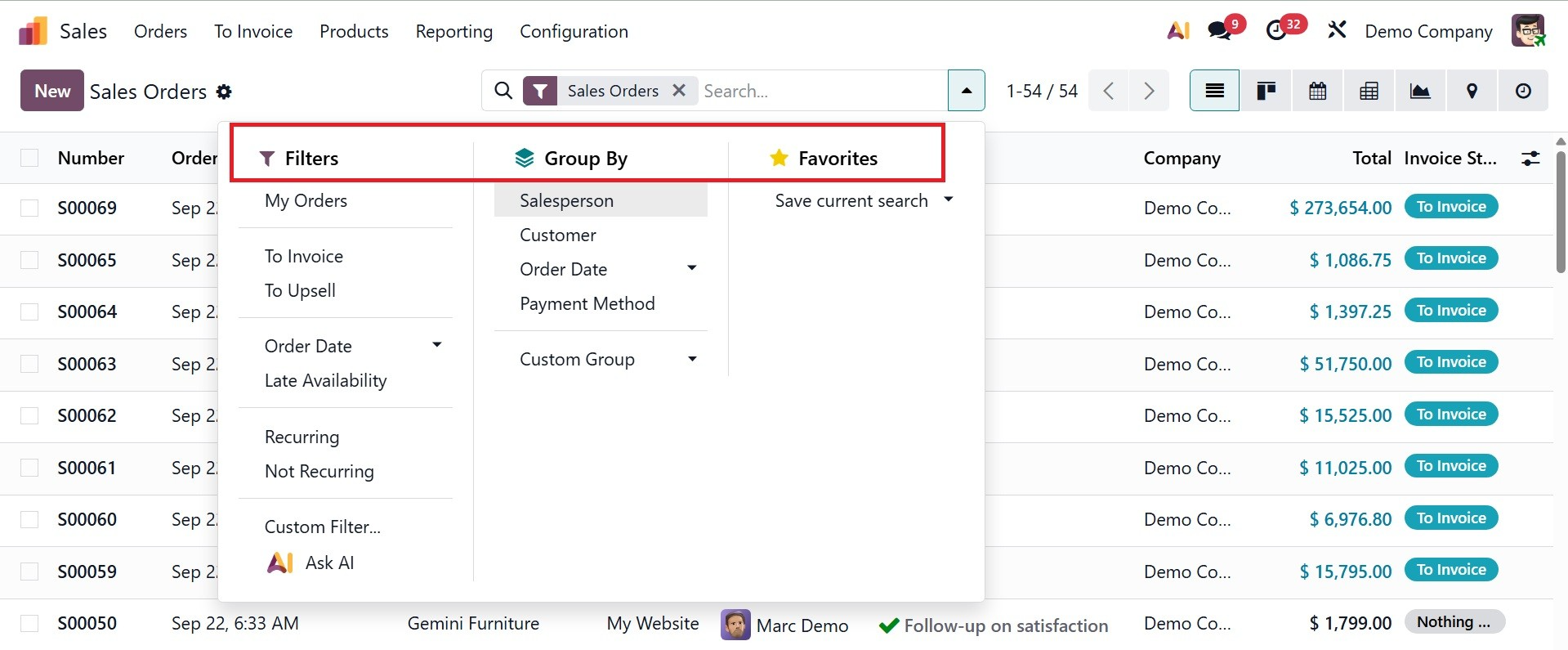Open the To Invoice menu
The width and height of the screenshot is (1568, 650).
click(253, 31)
